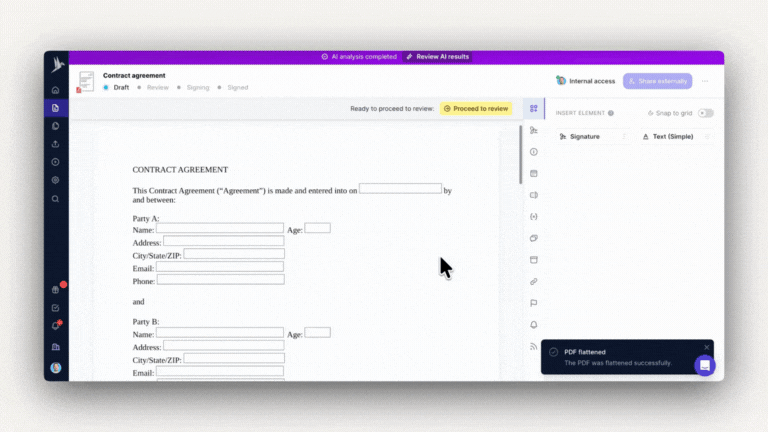Screen dimensions: 768x432
Task: Open Home from the left sidebar
Action: coord(56,90)
